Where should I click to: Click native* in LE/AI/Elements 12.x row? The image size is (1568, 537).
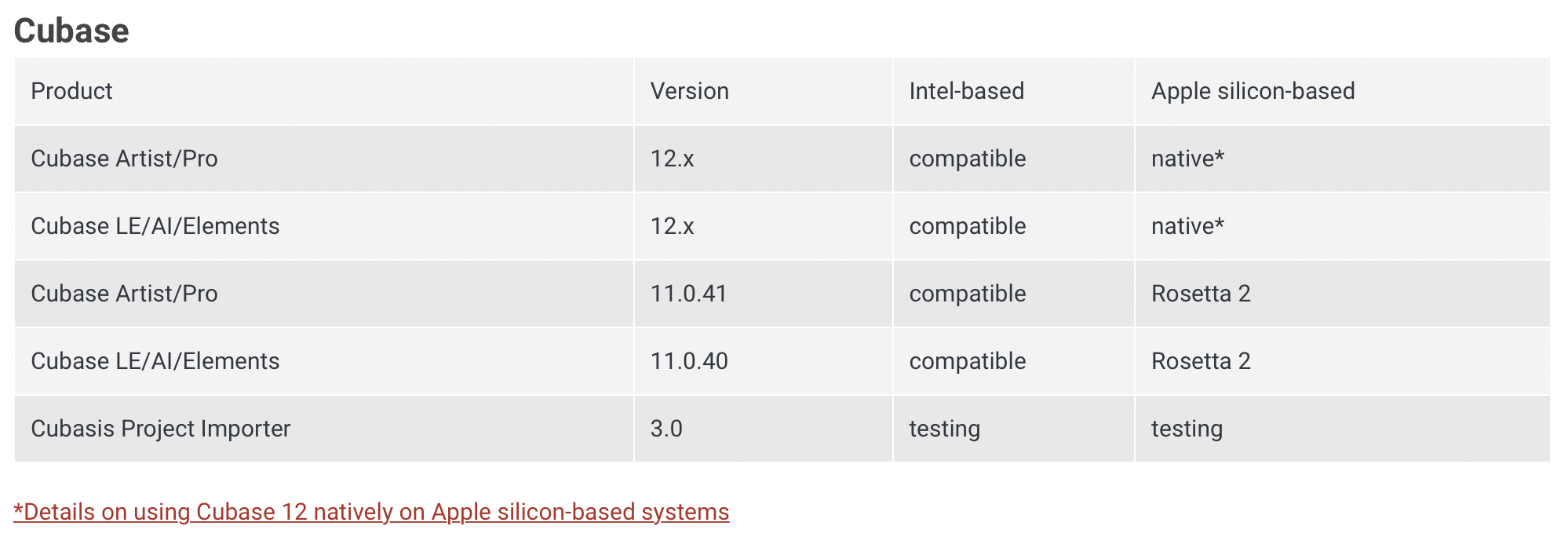coord(1187,226)
